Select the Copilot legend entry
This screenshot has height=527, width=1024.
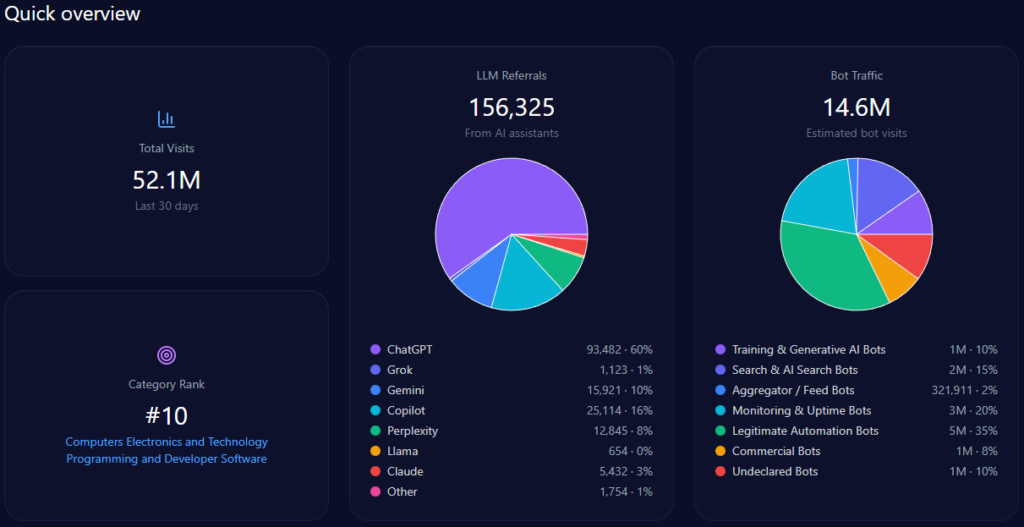406,411
